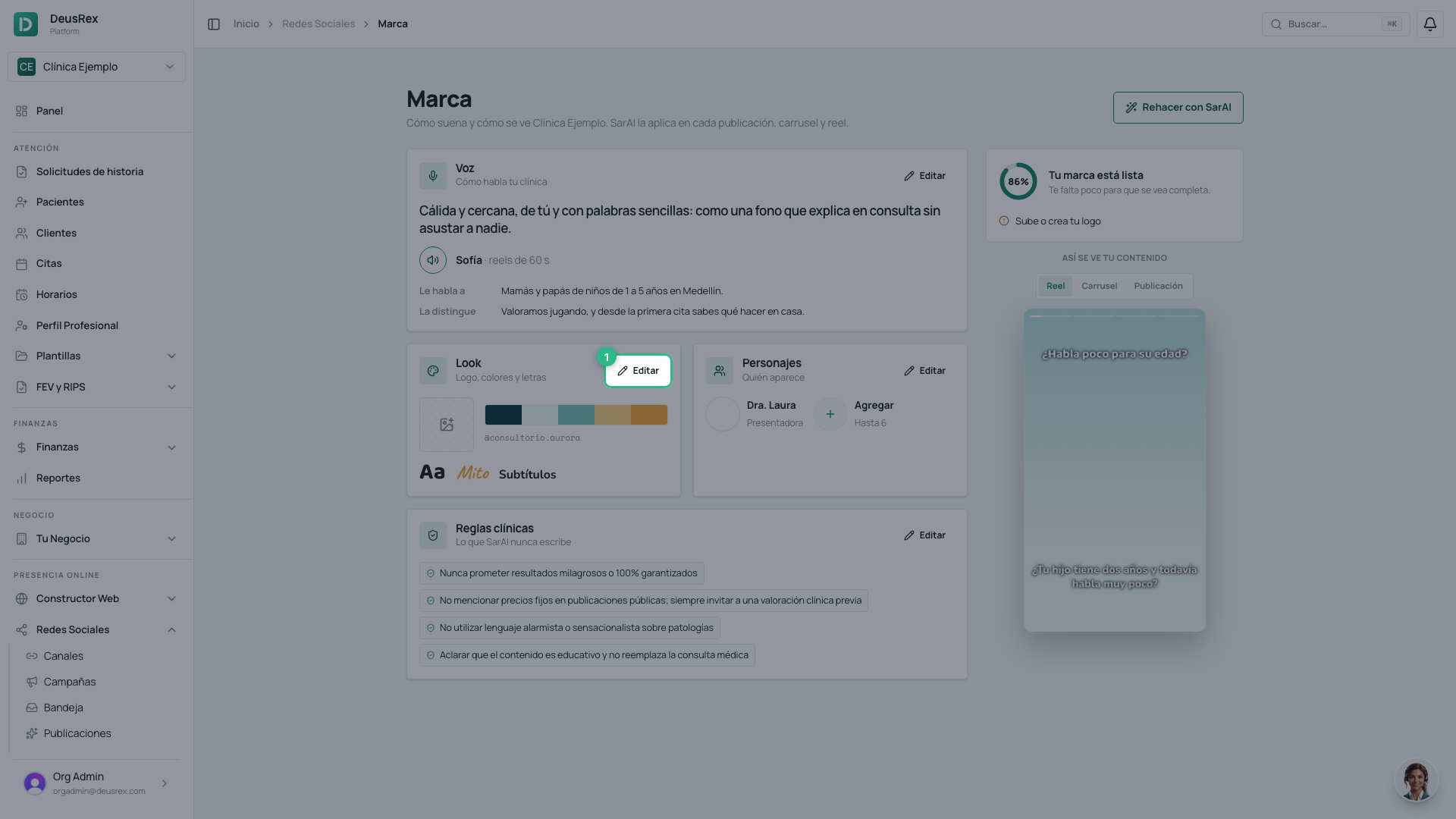Click the plus icon to add personaje

coord(830,414)
